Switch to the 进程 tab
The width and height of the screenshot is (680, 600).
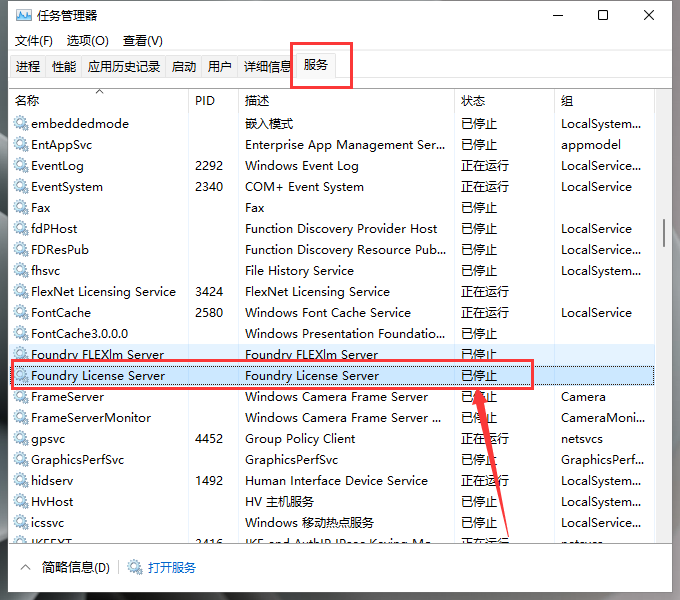coord(28,66)
